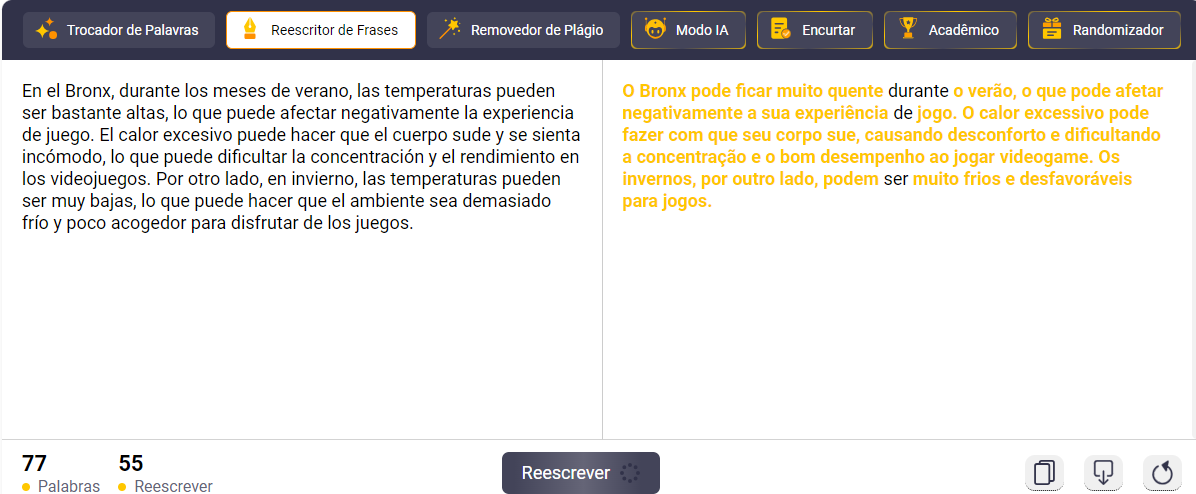
Task: Select the highlighted phrase "o verão, o que pode afetar"
Action: click(1058, 91)
